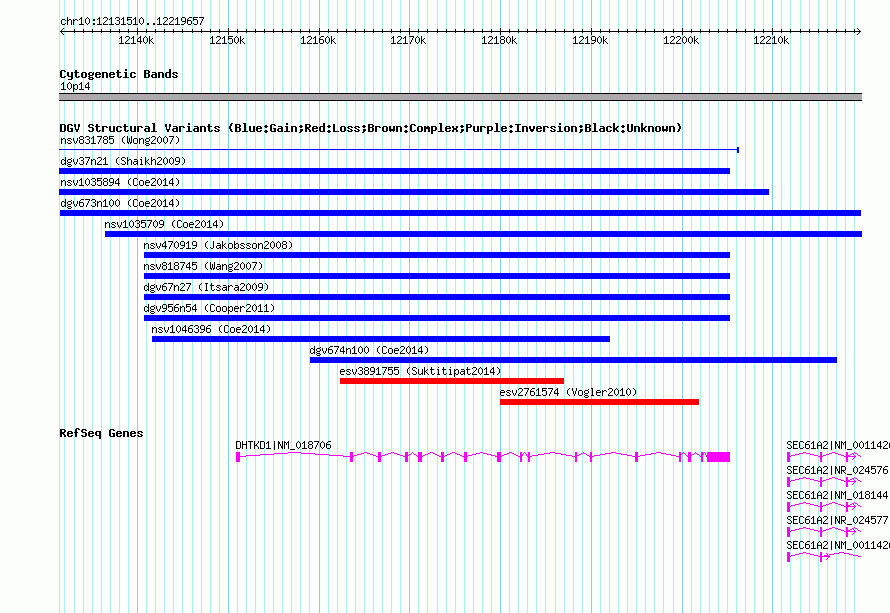The image size is (890, 613).
Task: Click the blue nsv1046396 gain bar
Action: 381,339
